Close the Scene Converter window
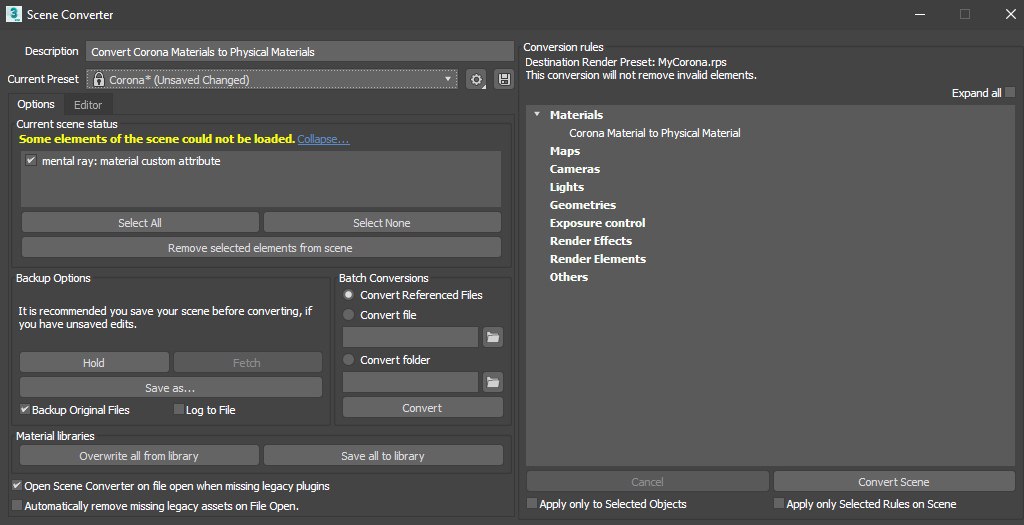Screen dimensions: 1024x525 pos(1010,14)
